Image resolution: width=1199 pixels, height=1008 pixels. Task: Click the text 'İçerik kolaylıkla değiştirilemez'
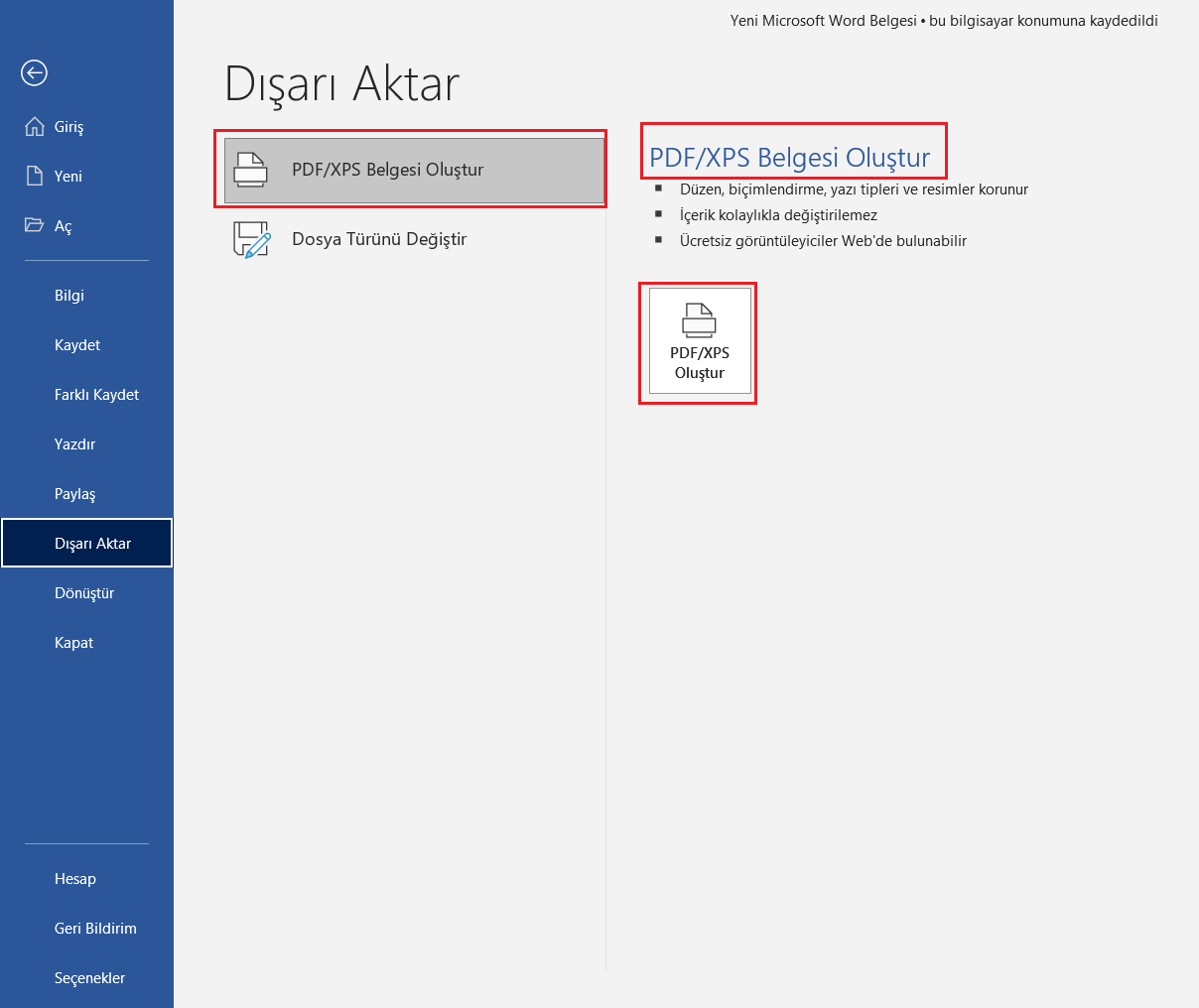coord(778,215)
